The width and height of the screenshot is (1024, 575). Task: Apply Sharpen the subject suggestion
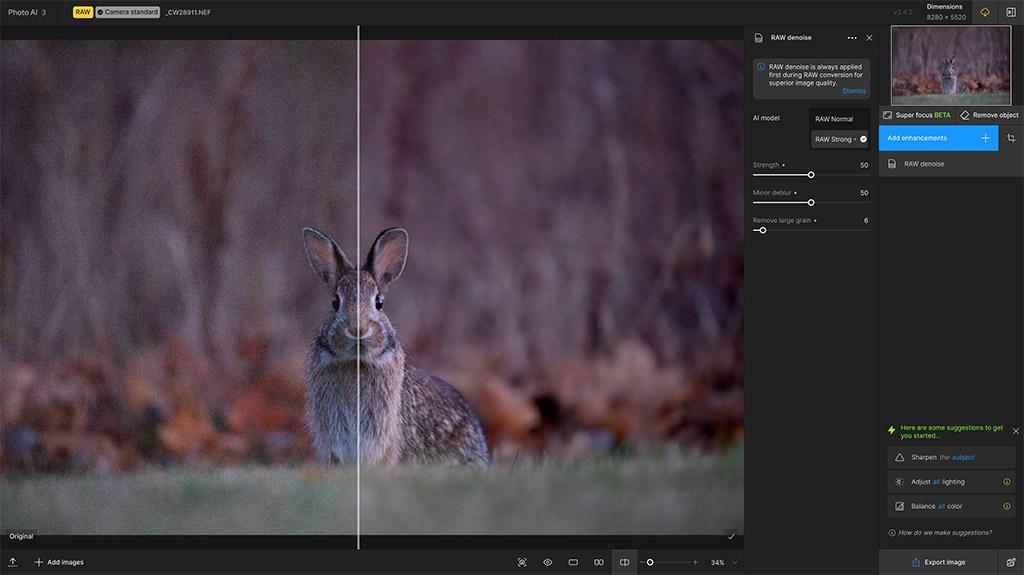pos(951,457)
